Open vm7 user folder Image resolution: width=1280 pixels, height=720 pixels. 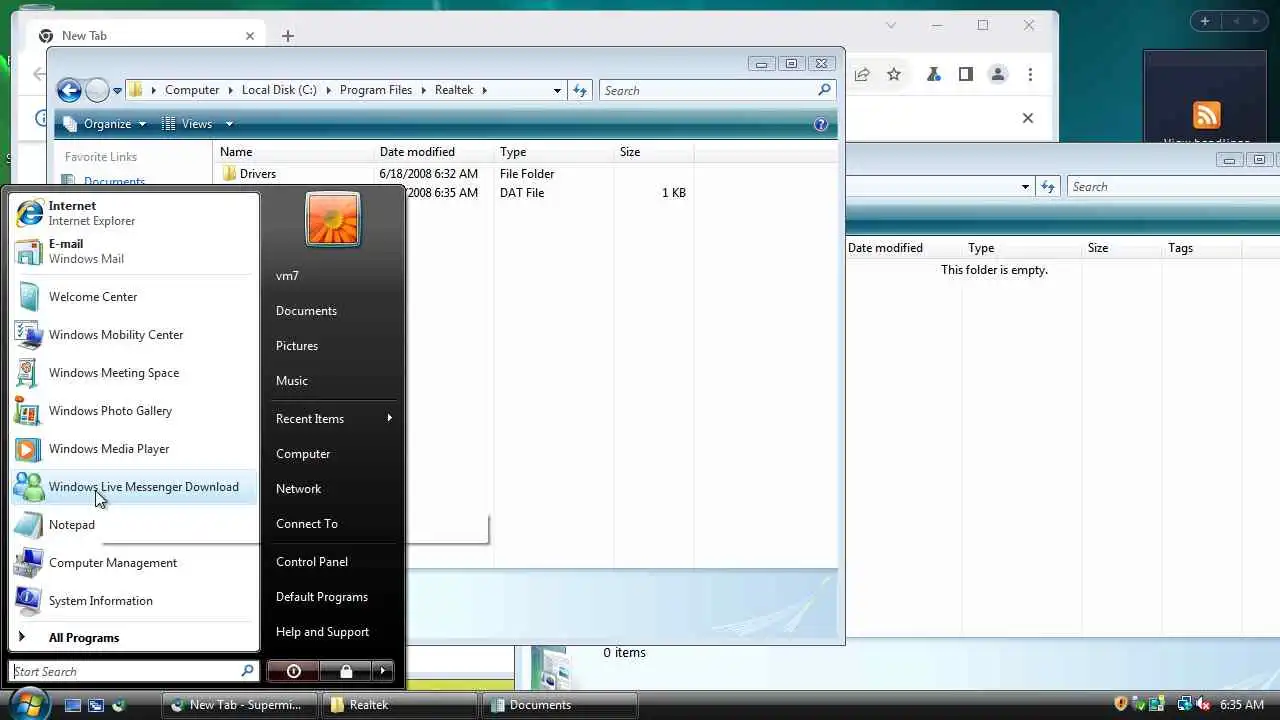pyautogui.click(x=333, y=276)
